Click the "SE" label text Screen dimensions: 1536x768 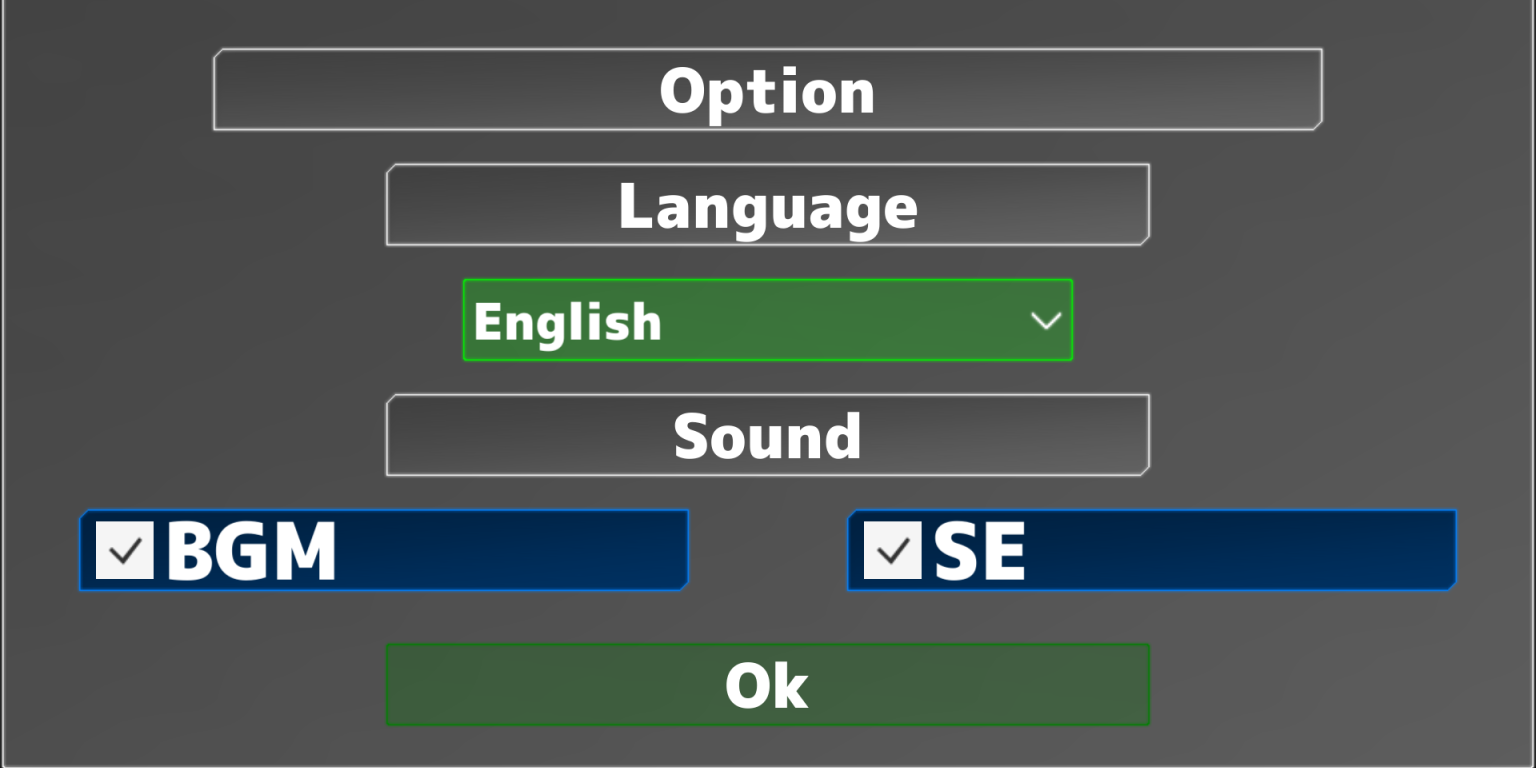click(979, 551)
